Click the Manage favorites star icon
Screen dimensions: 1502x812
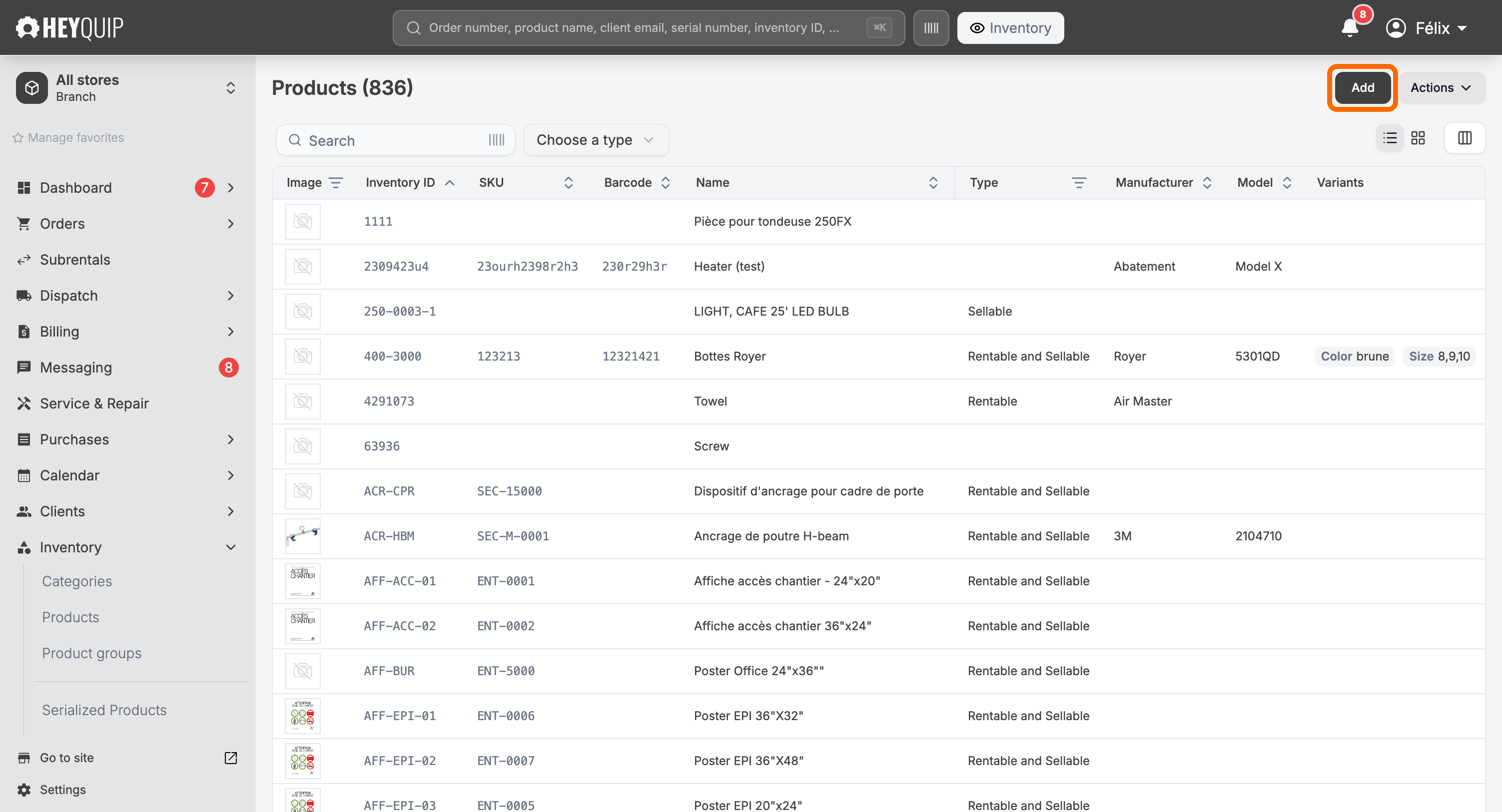(18, 137)
